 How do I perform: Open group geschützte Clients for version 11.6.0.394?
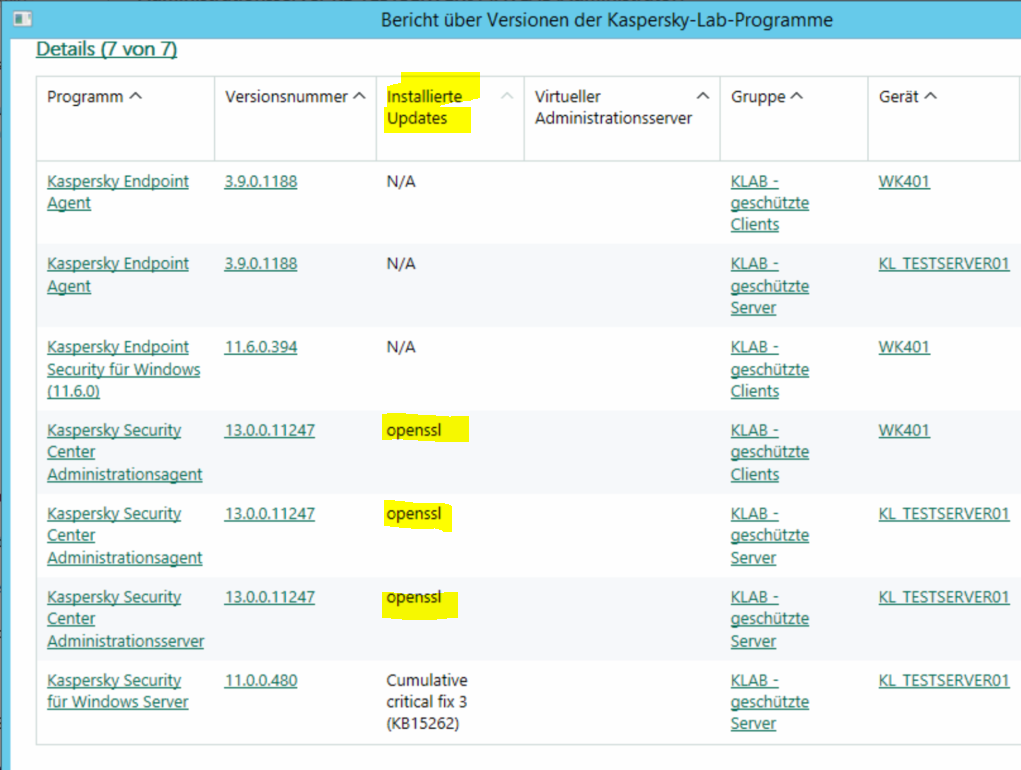[770, 369]
